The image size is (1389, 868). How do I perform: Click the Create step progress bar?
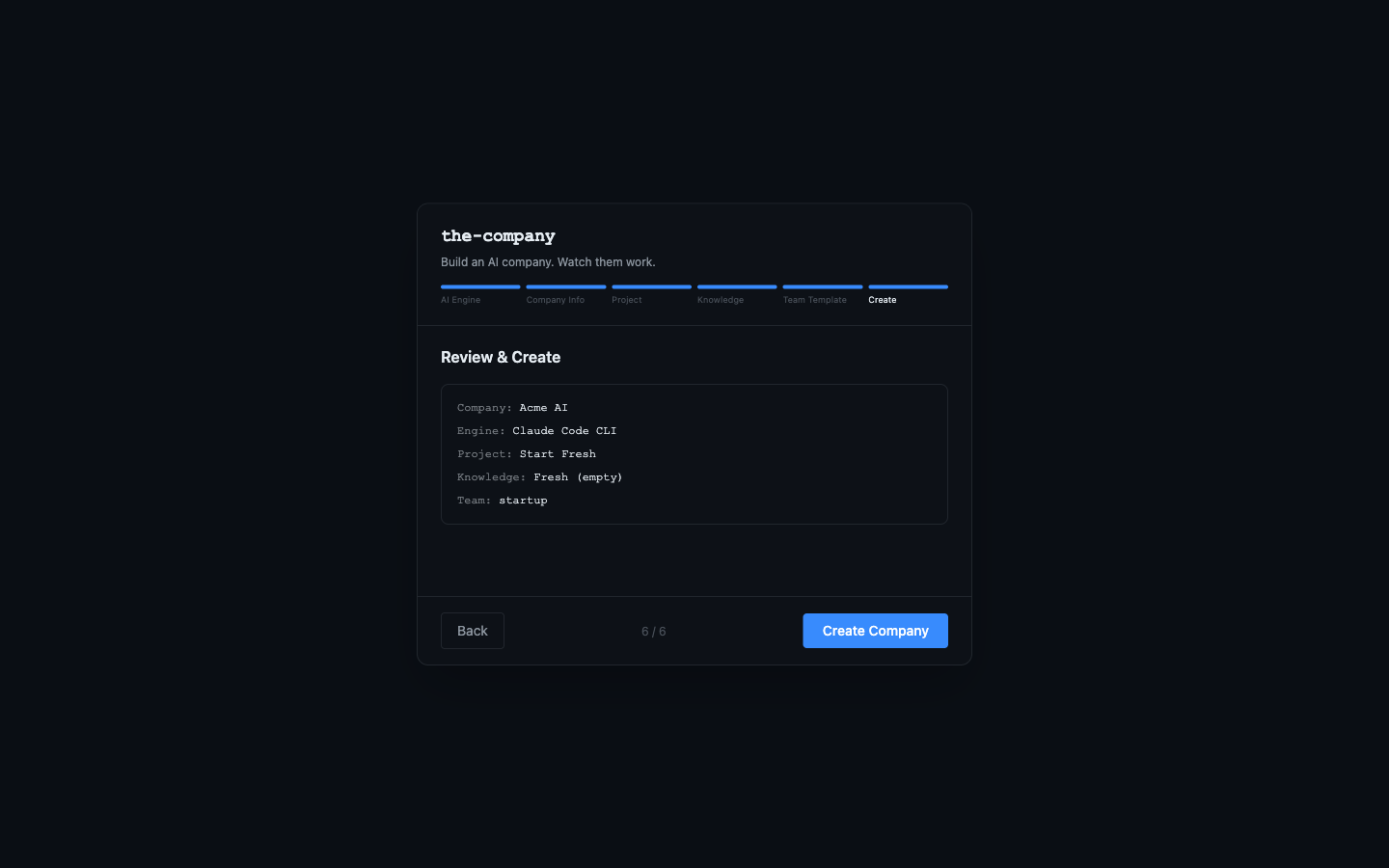pos(908,286)
